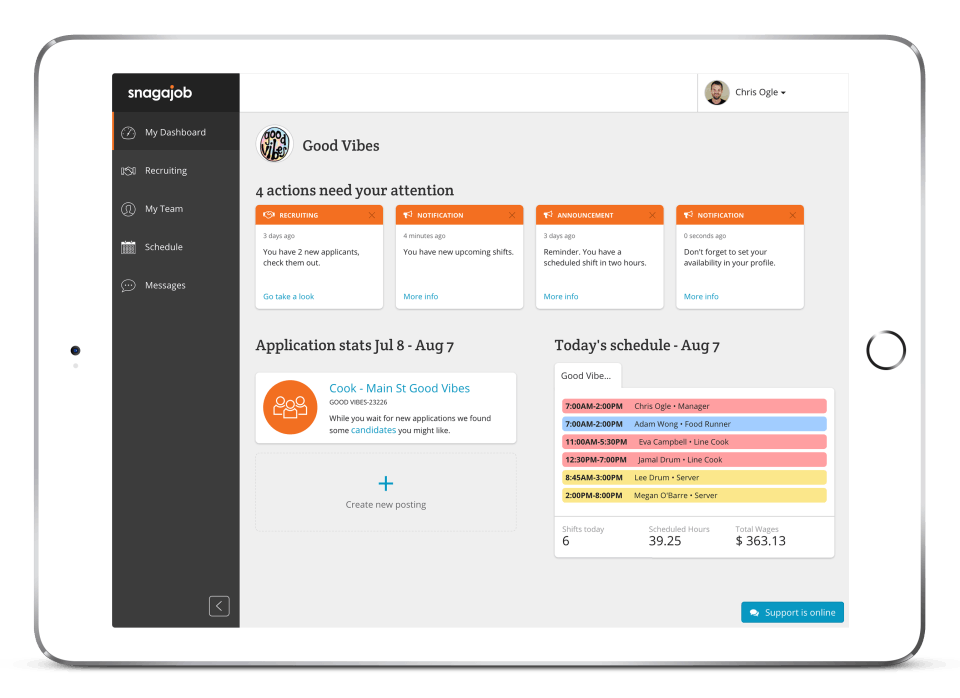Follow the Go take a look link
Image resolution: width=960 pixels, height=698 pixels.
288,296
